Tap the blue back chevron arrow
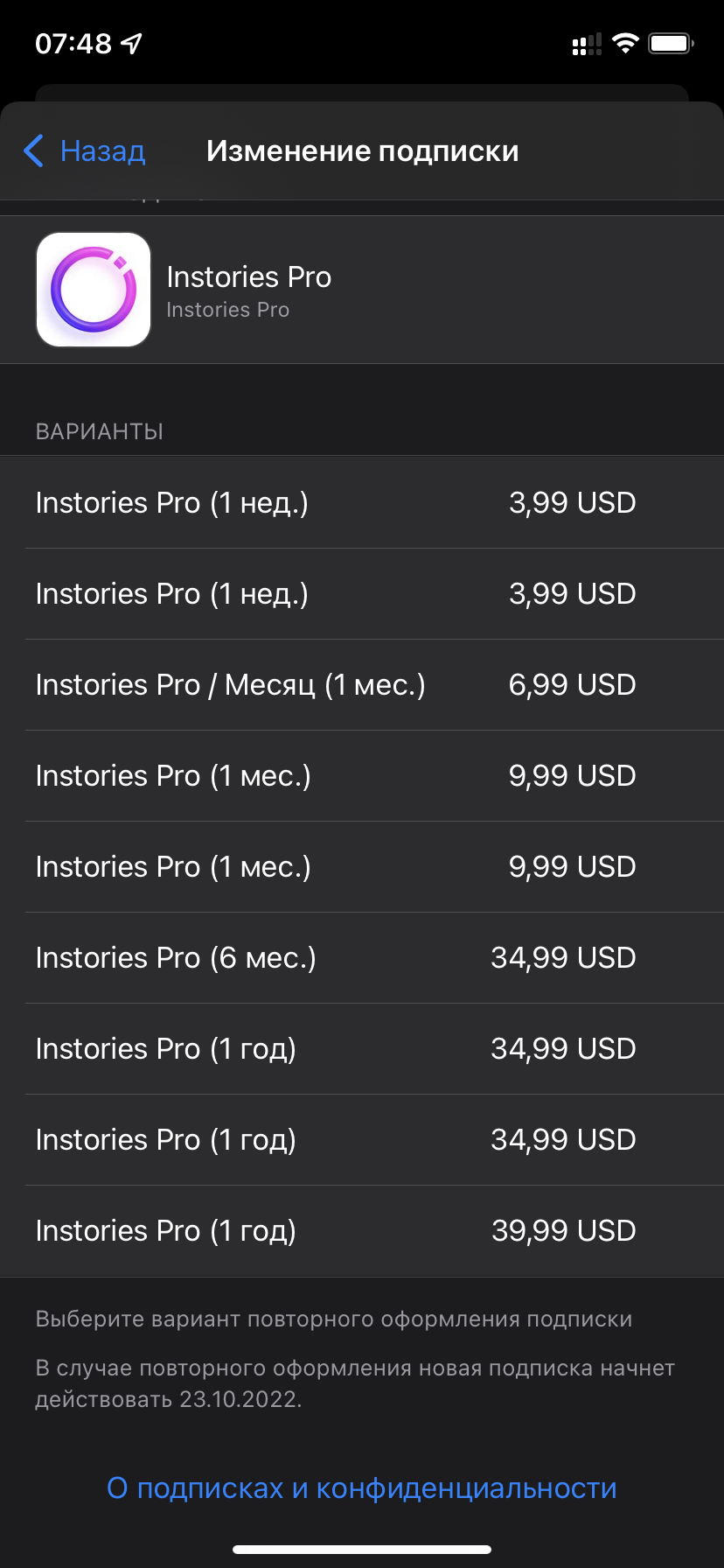 34,151
